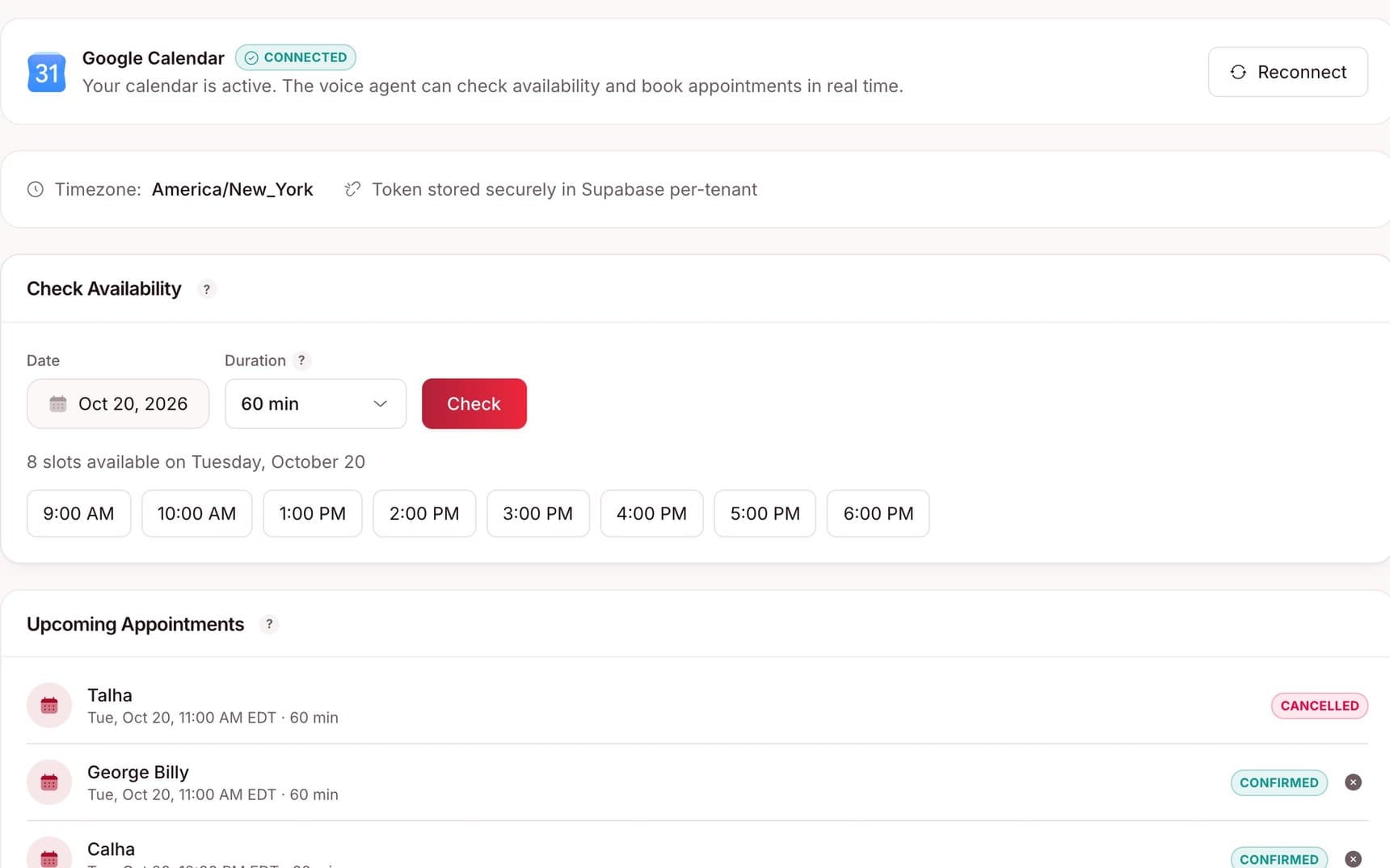Click the Upcoming Appointments section heading
The width and height of the screenshot is (1390, 868).
point(136,624)
